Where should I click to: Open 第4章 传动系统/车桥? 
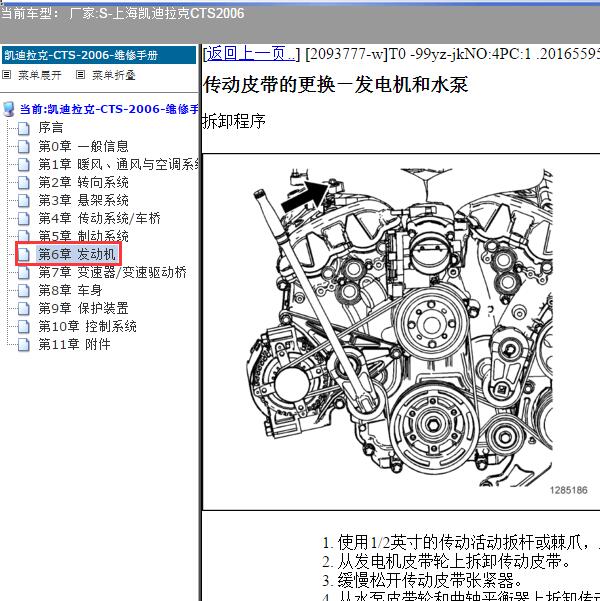coord(99,218)
